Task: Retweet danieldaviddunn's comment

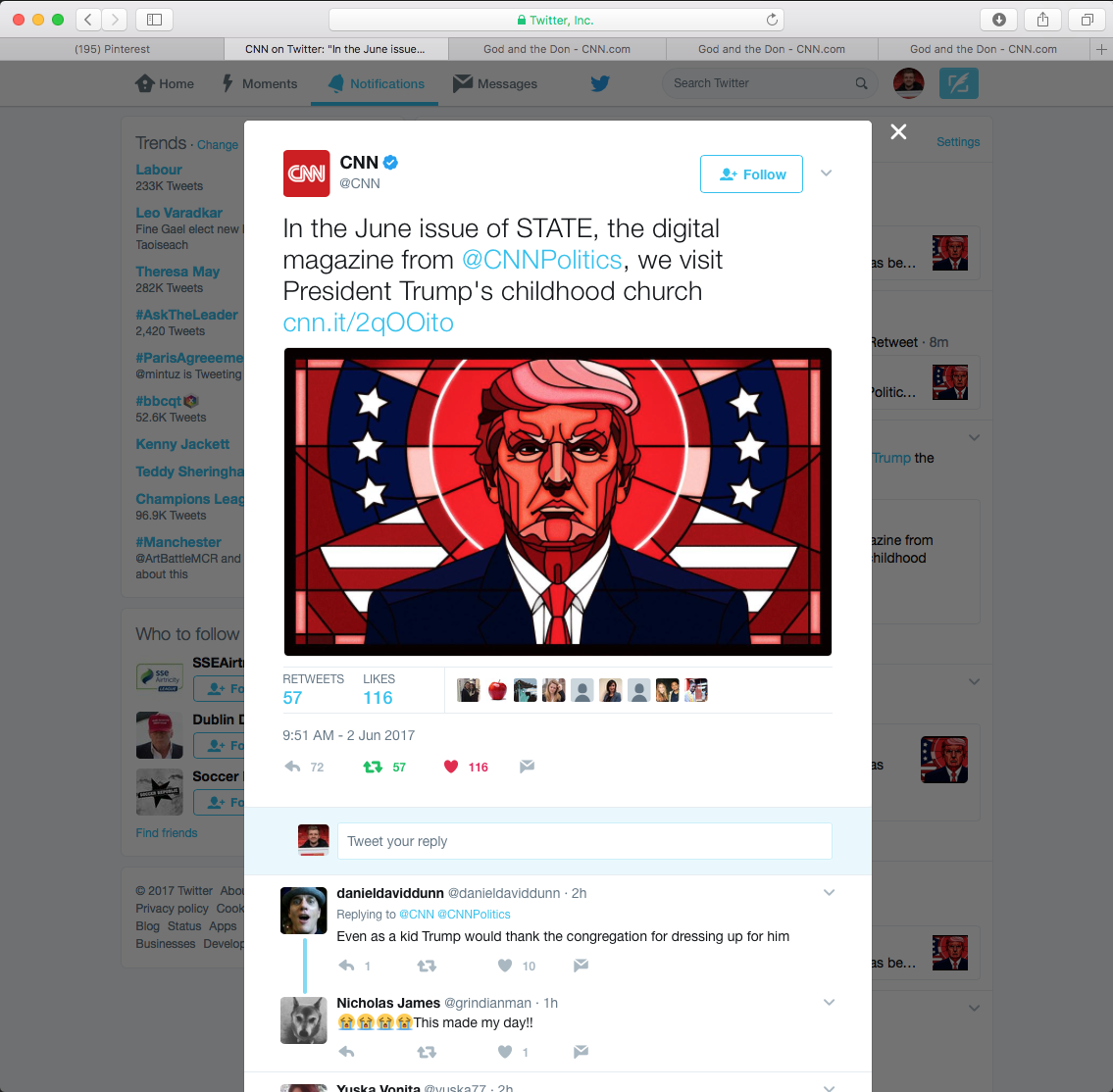Action: click(427, 965)
